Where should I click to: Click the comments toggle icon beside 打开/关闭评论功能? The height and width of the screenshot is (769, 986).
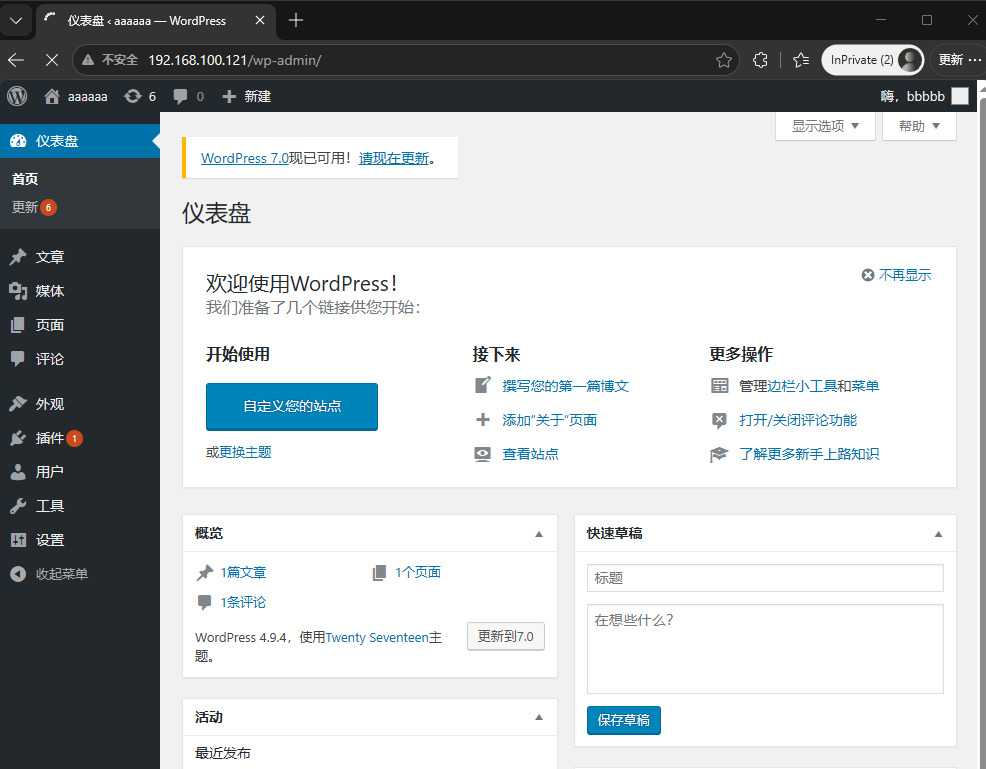(x=719, y=421)
